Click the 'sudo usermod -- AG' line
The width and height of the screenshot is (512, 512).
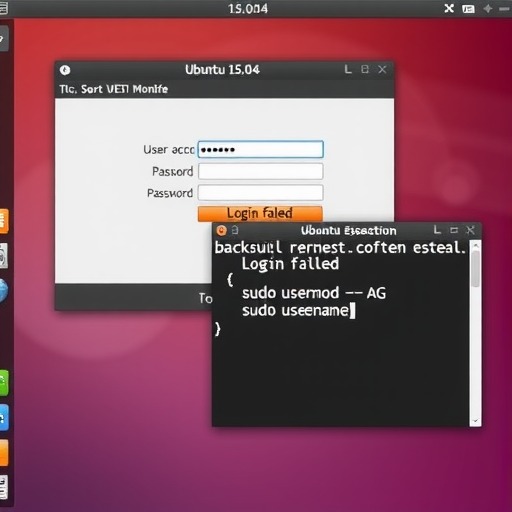point(314,293)
